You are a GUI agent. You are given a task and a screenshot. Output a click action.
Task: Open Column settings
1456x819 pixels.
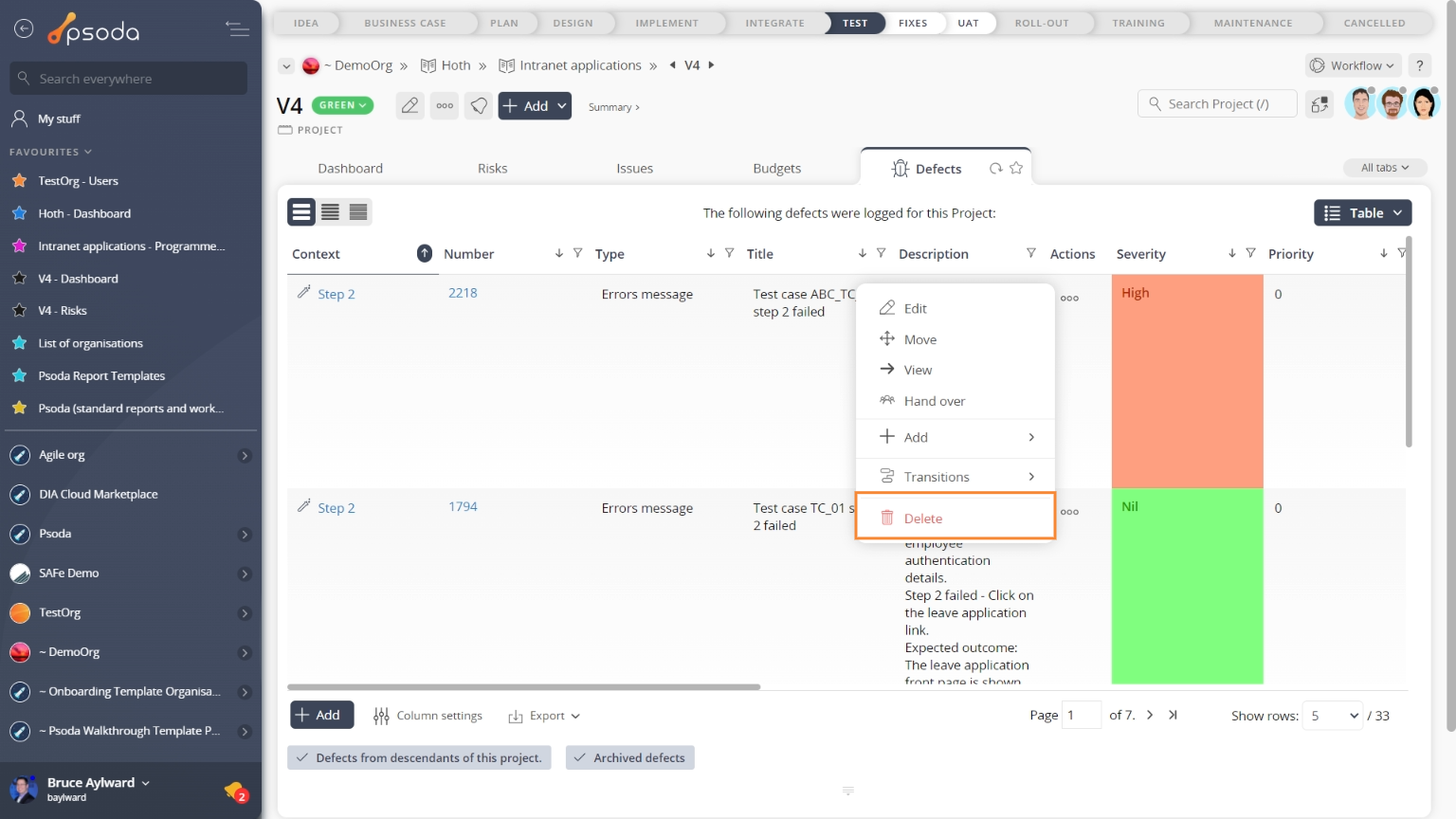pyautogui.click(x=428, y=716)
